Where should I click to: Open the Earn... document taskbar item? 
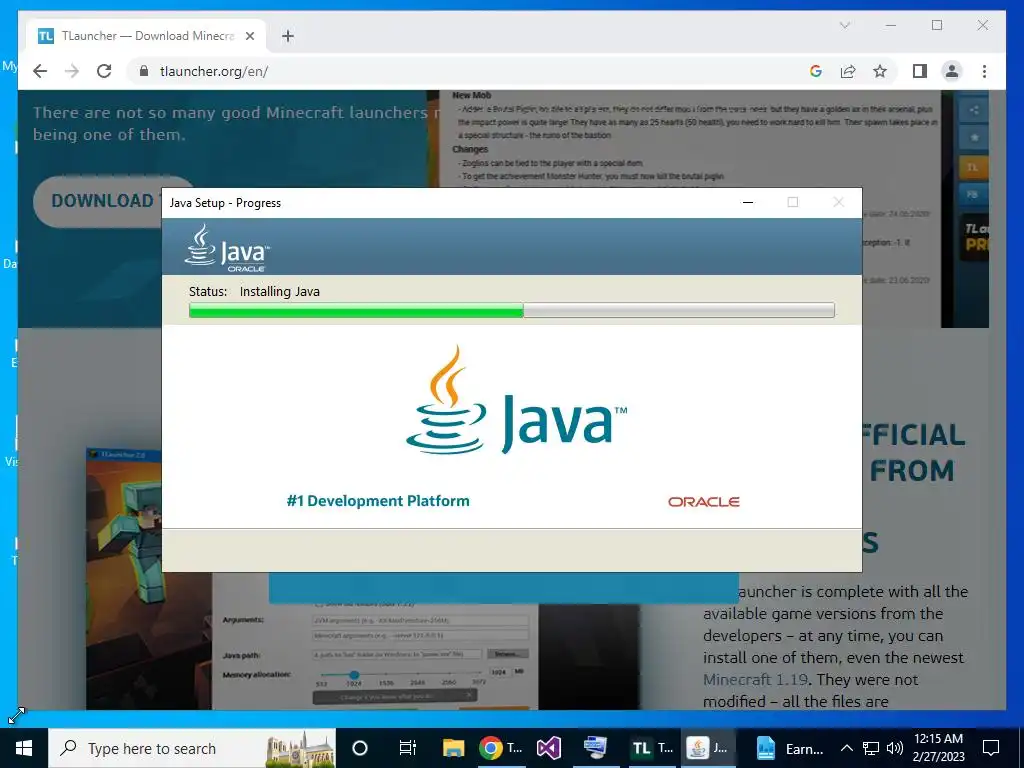(x=790, y=748)
